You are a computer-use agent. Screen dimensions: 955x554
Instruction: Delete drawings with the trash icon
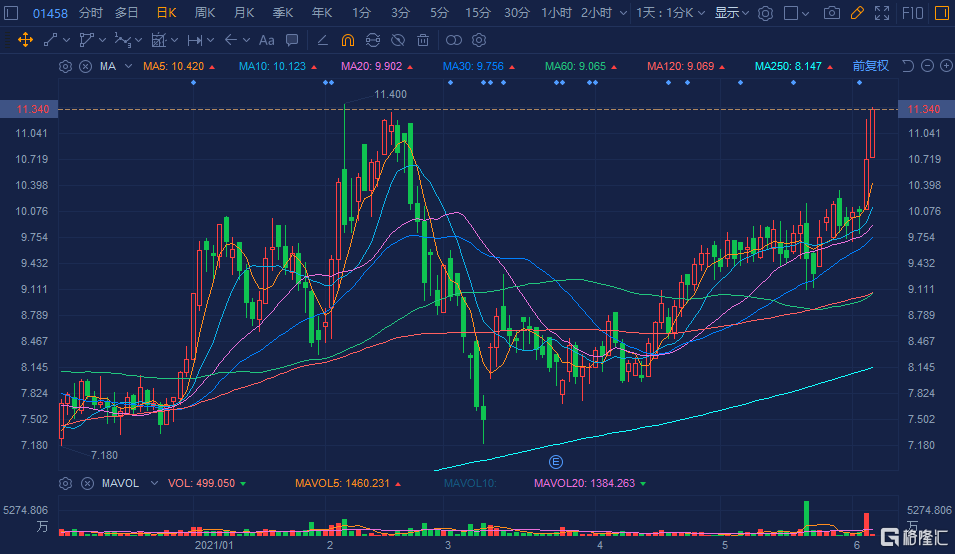tap(423, 40)
